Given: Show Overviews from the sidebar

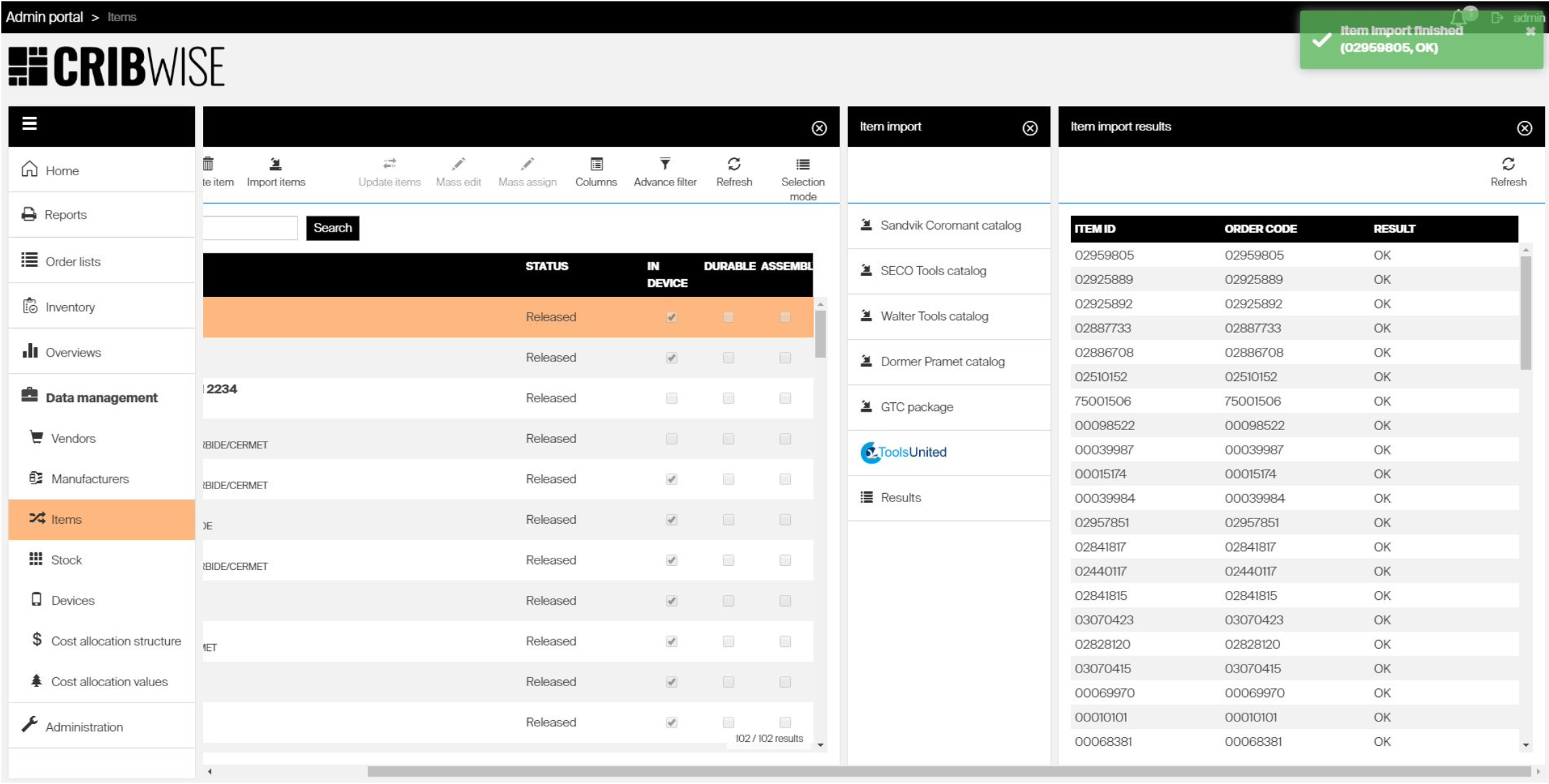Looking at the screenshot, I should [102, 352].
